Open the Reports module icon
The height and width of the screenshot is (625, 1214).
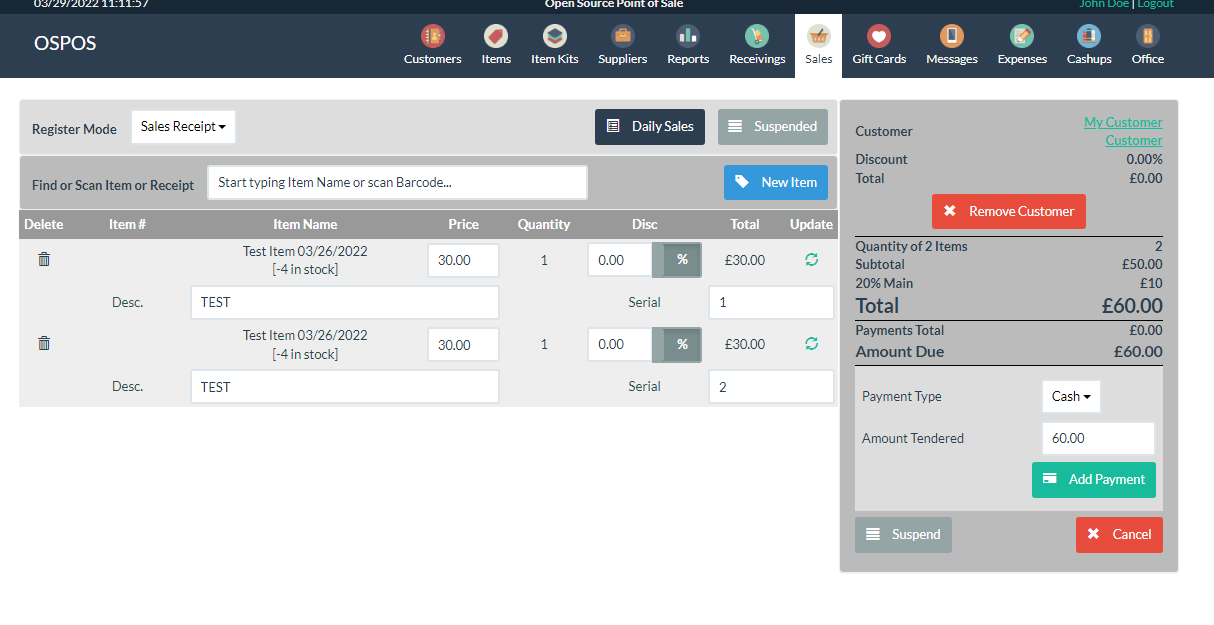tap(688, 37)
